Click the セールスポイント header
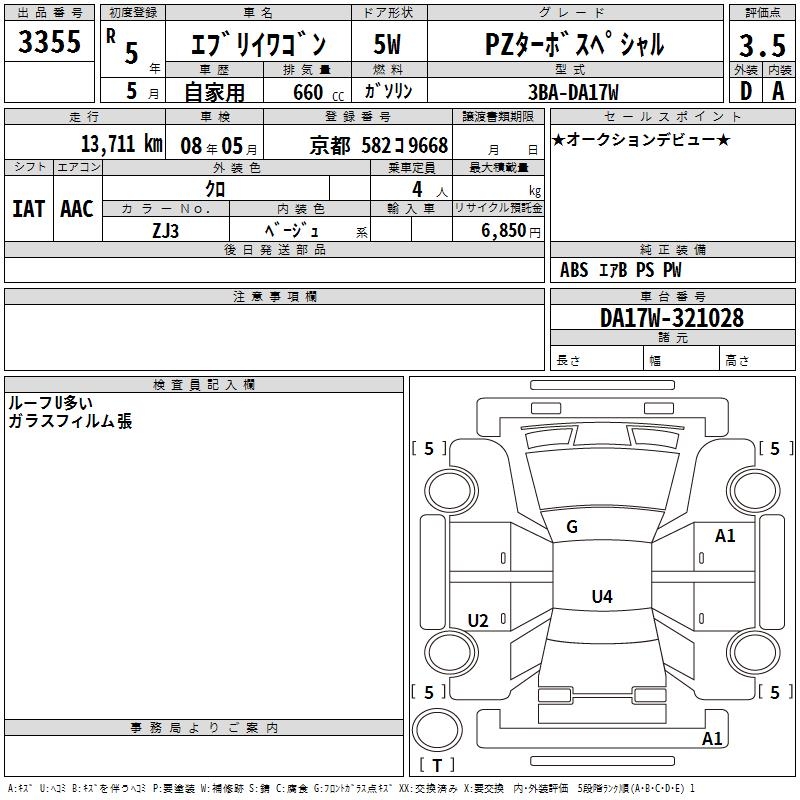800x800 pixels. click(x=672, y=116)
